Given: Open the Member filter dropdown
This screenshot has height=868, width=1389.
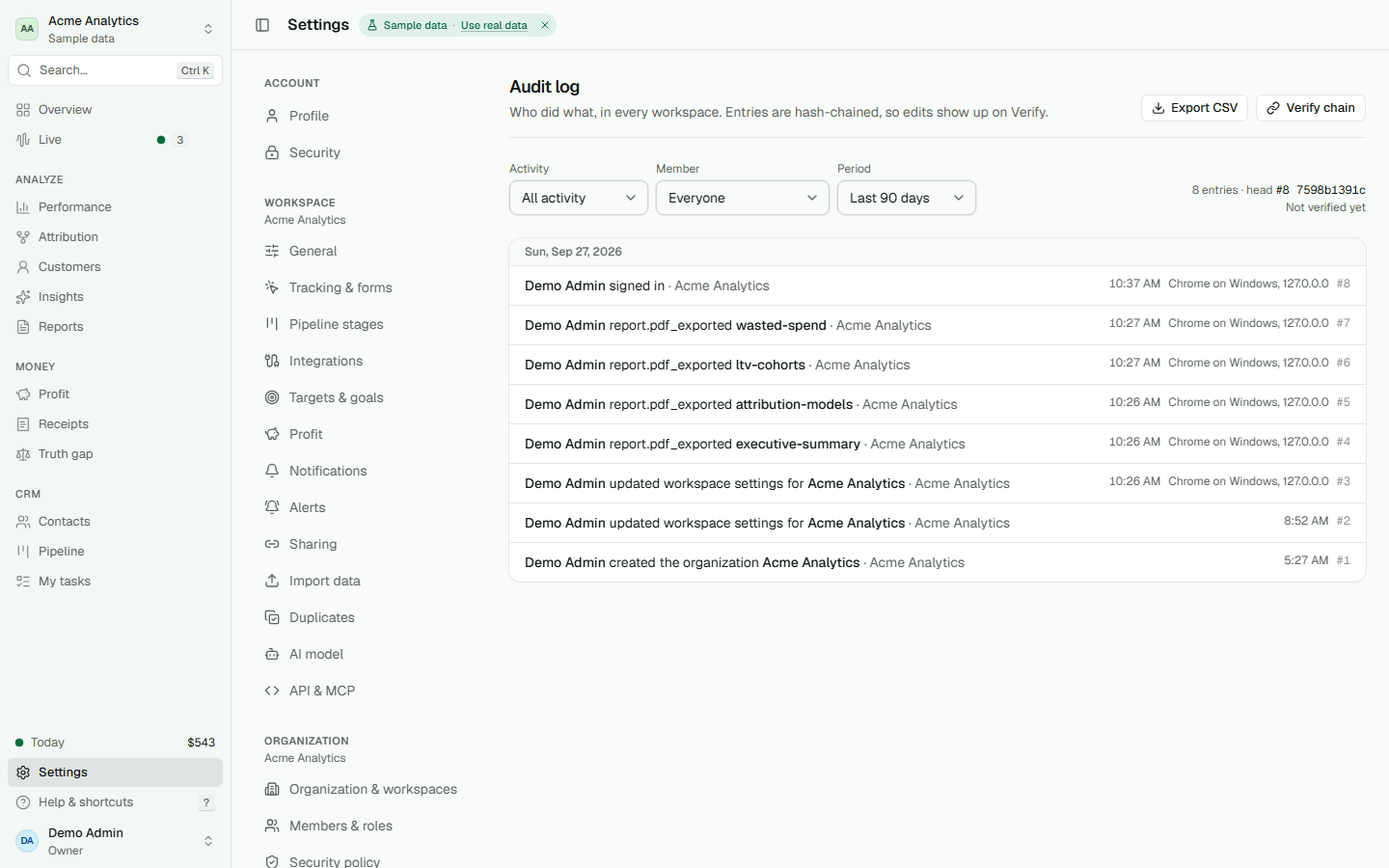Looking at the screenshot, I should point(743,198).
